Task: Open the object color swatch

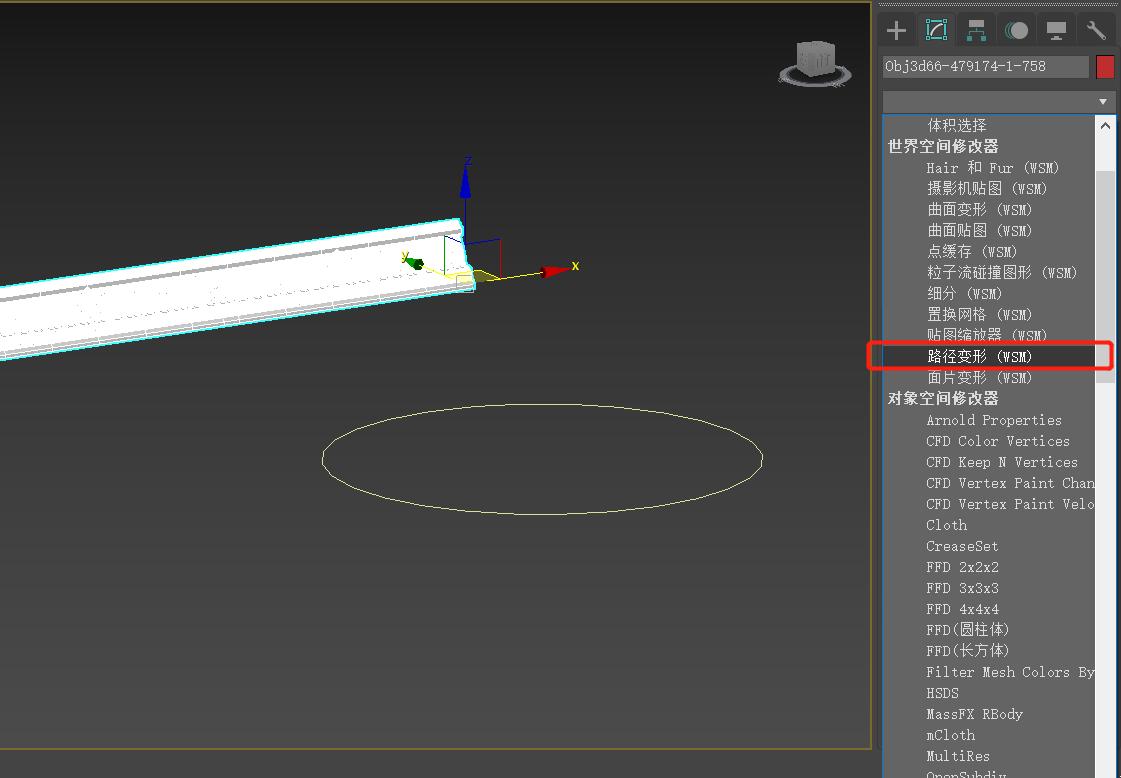Action: tap(1105, 66)
